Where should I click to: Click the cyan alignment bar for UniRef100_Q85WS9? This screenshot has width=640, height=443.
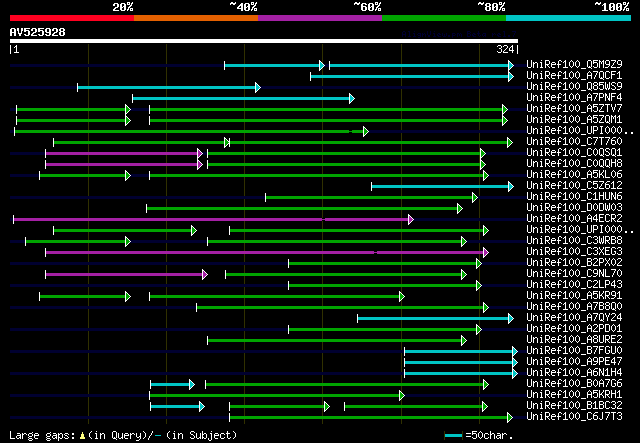(169, 87)
